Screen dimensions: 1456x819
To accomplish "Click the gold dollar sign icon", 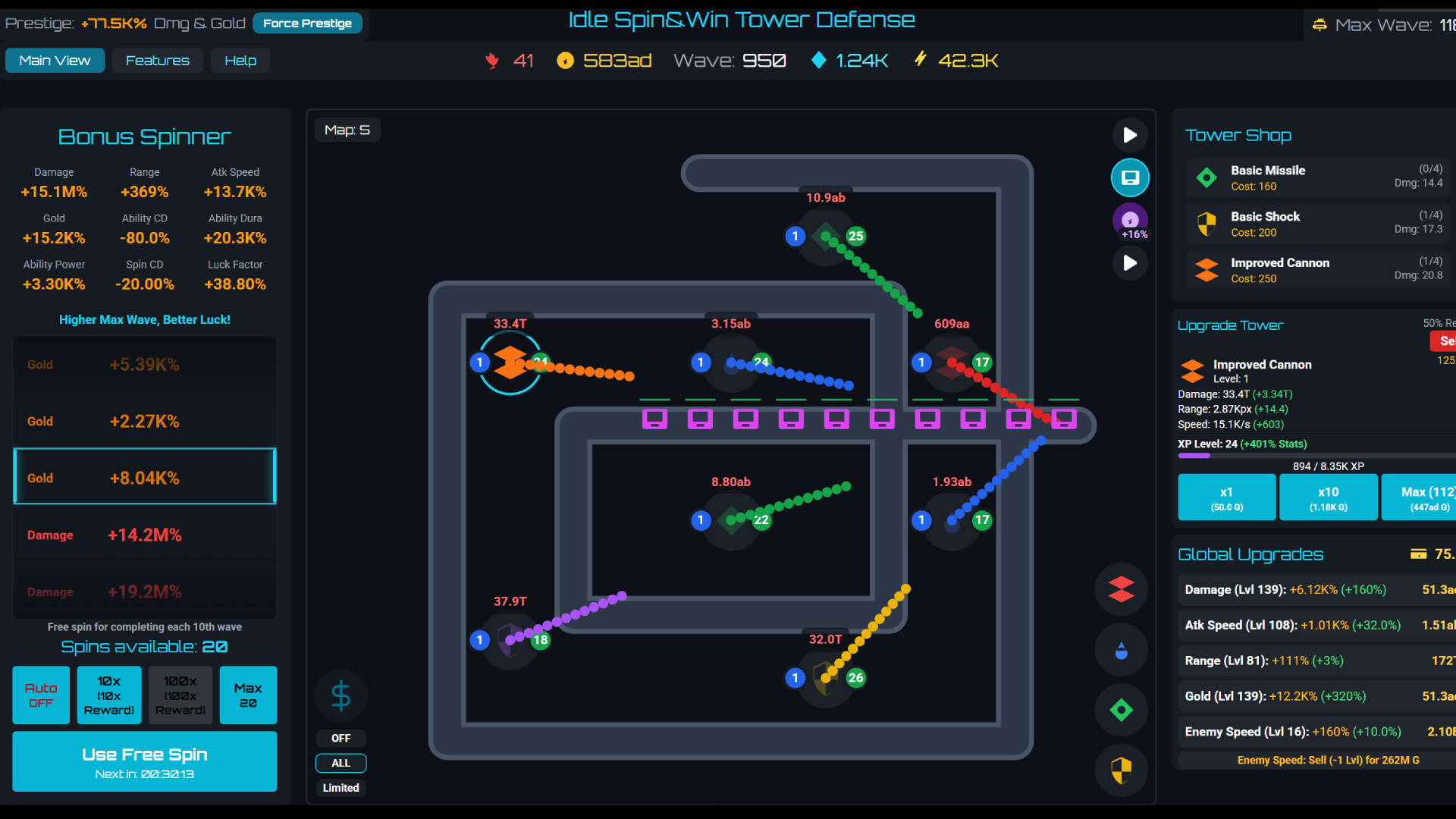I will tap(340, 695).
